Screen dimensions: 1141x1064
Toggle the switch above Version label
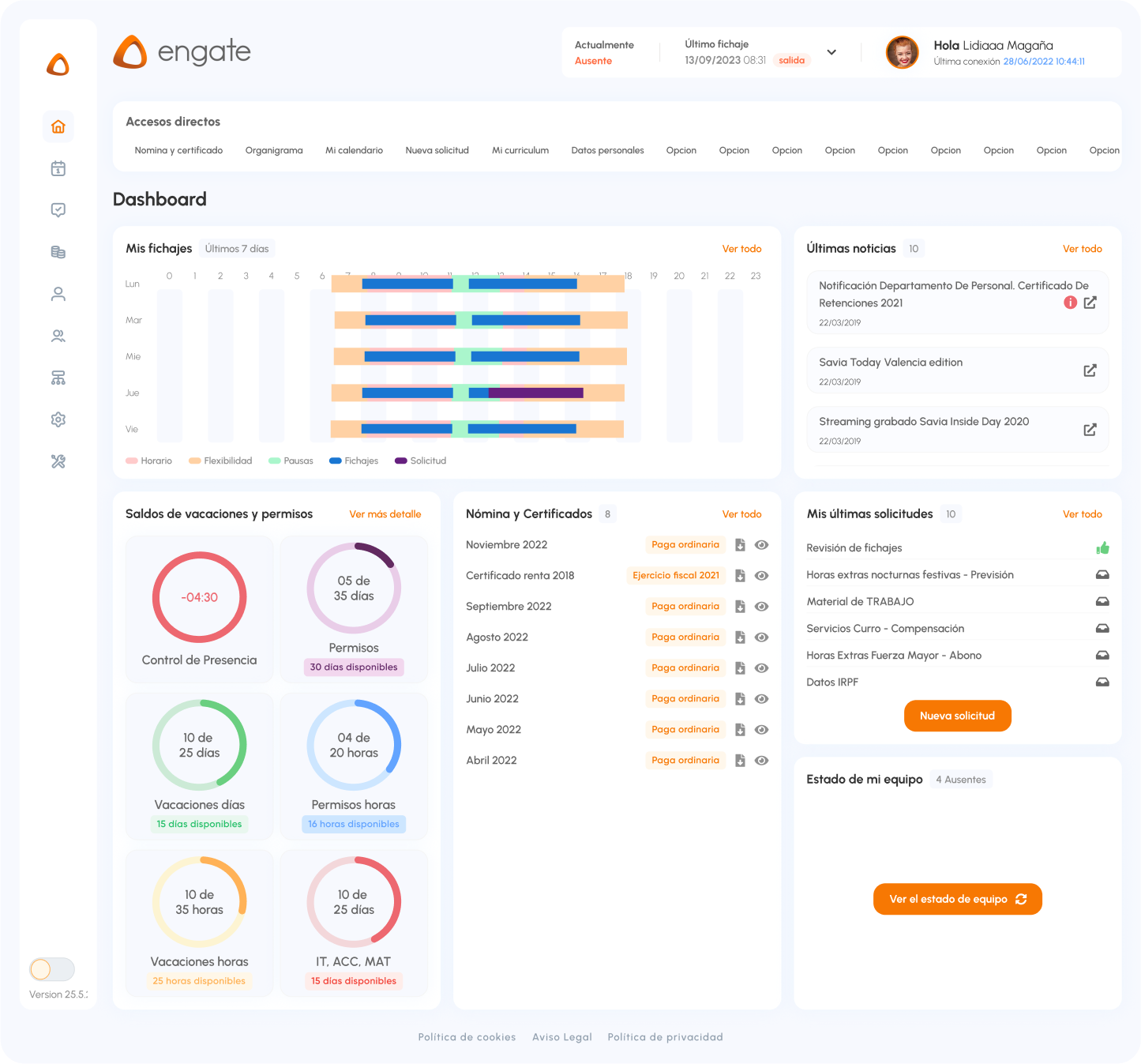point(52,969)
